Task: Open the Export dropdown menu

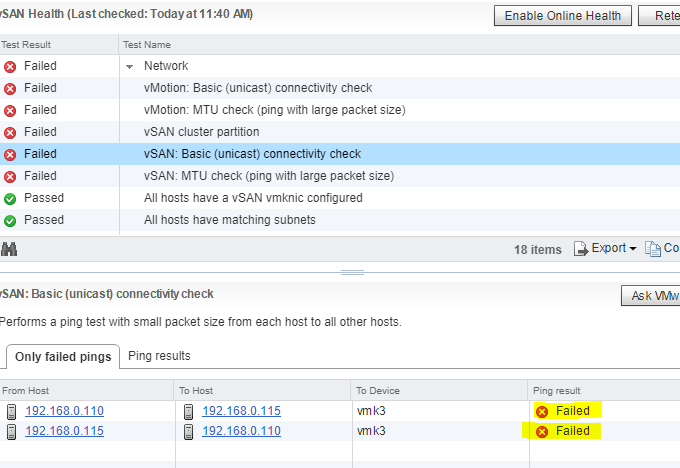Action: click(633, 249)
